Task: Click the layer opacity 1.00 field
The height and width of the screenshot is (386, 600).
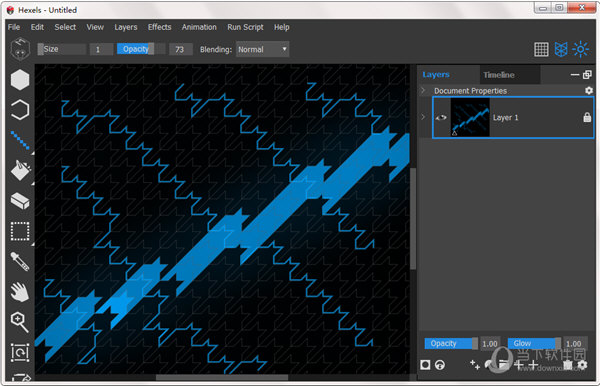Action: (x=490, y=344)
